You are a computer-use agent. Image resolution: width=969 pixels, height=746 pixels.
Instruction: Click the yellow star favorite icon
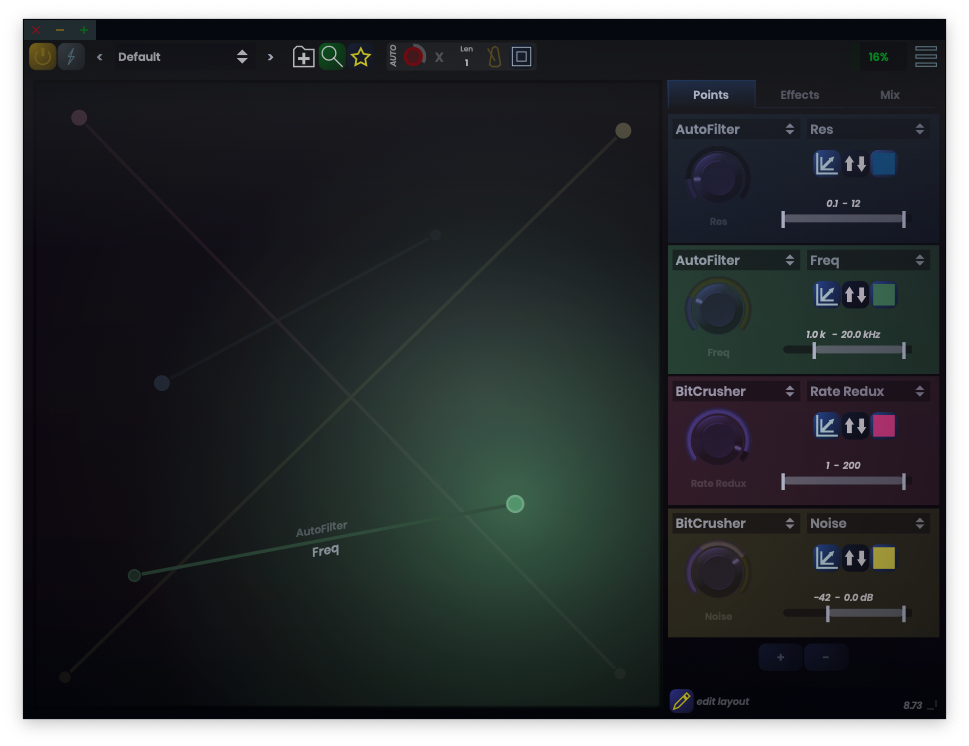click(x=361, y=57)
